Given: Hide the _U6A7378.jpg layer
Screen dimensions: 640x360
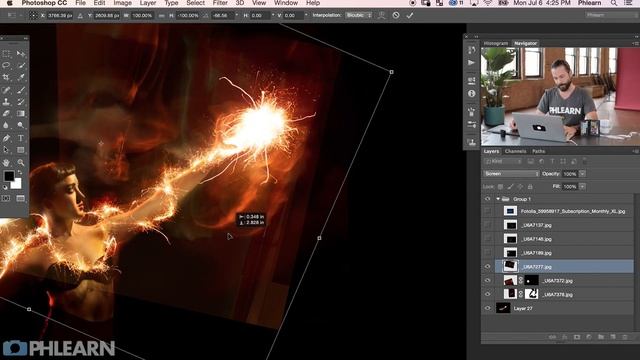Looking at the screenshot, I should 487,295.
